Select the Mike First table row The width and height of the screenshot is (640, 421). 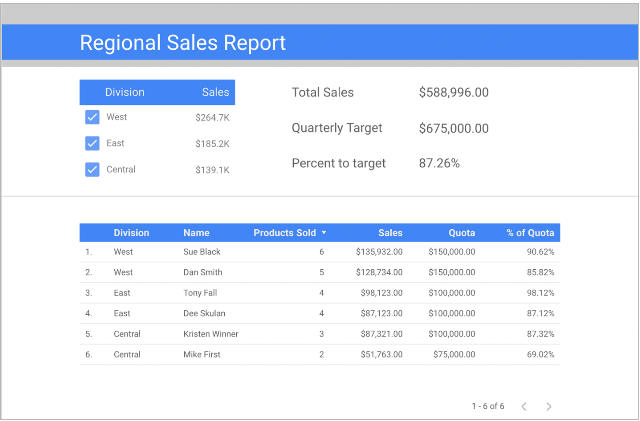coord(320,354)
